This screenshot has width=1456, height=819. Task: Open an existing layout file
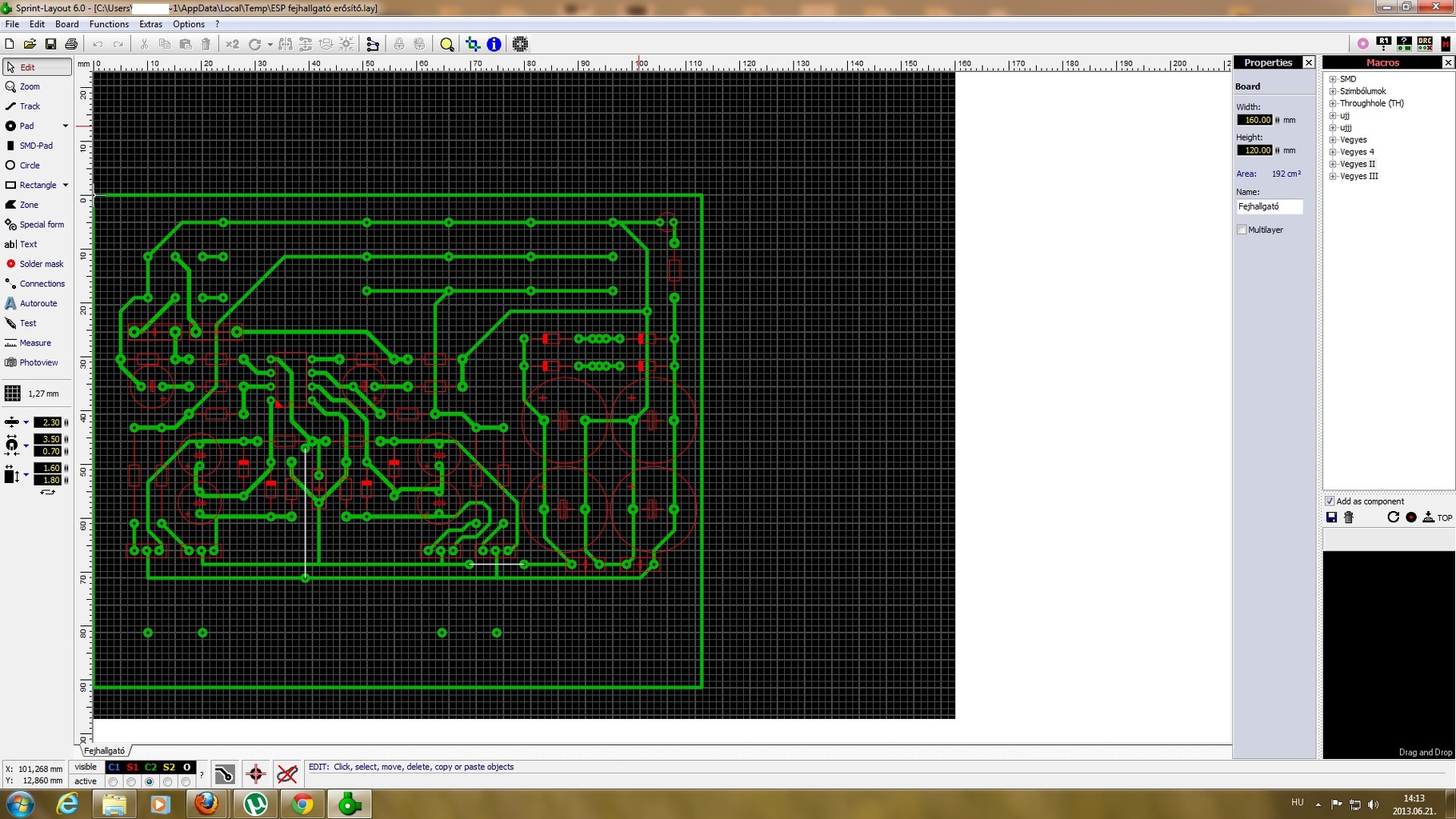click(30, 44)
